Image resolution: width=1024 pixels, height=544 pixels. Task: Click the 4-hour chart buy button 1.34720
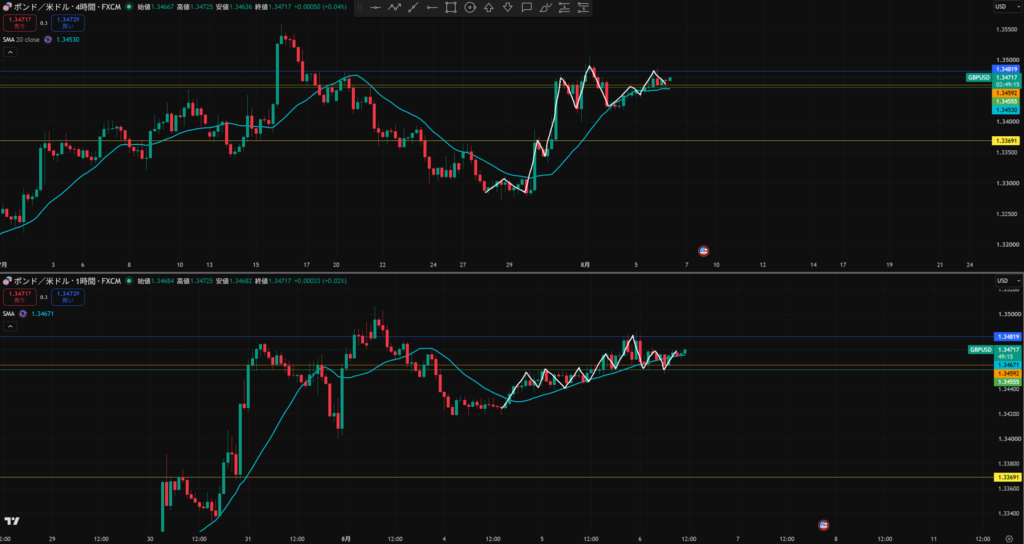point(67,23)
